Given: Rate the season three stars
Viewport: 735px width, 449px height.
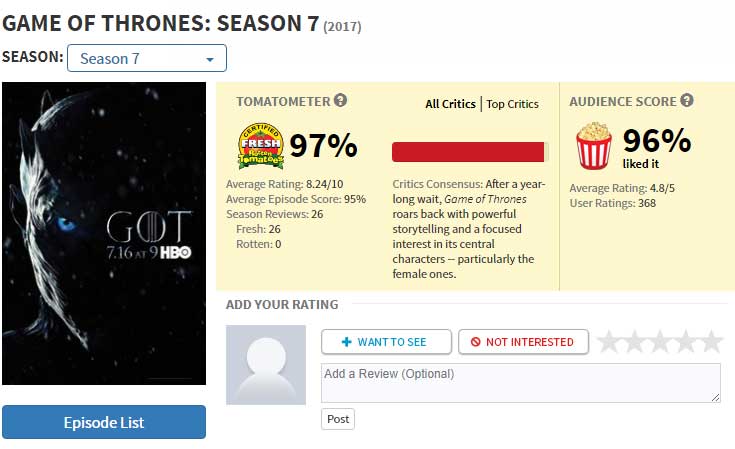Looking at the screenshot, I should point(660,341).
